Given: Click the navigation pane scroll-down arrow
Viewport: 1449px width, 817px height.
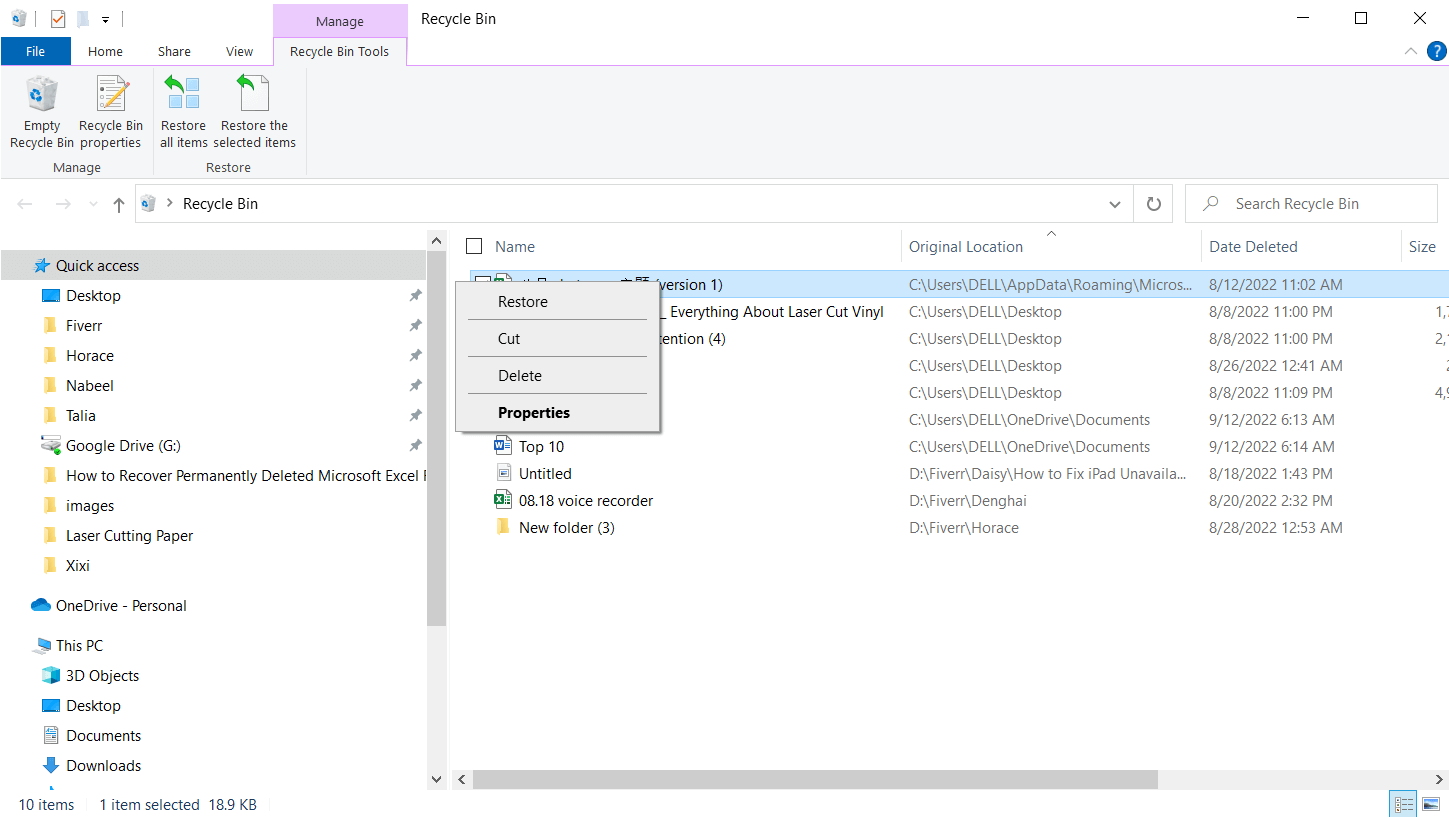Looking at the screenshot, I should 436,779.
